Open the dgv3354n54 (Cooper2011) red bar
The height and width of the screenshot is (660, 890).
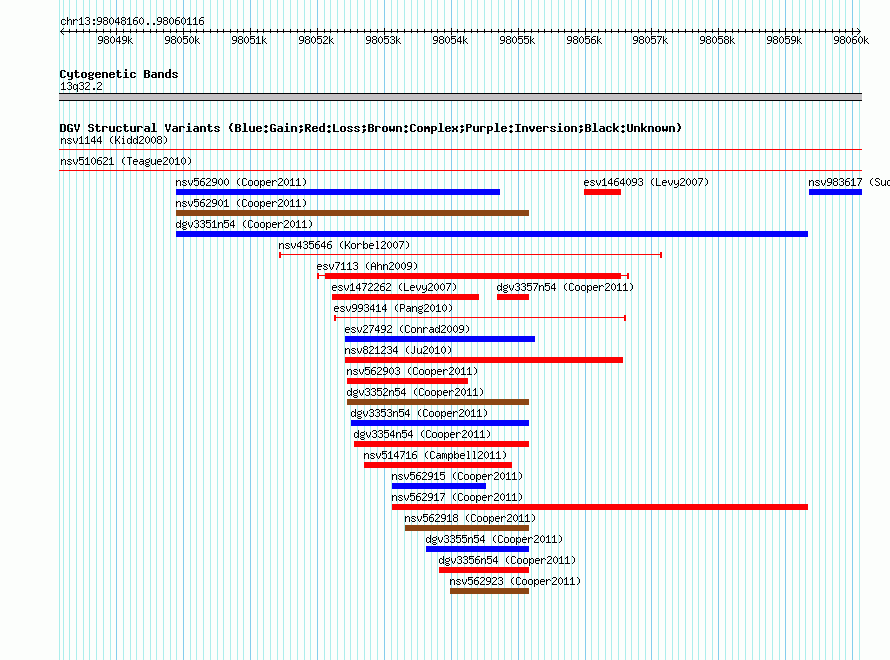coord(442,444)
